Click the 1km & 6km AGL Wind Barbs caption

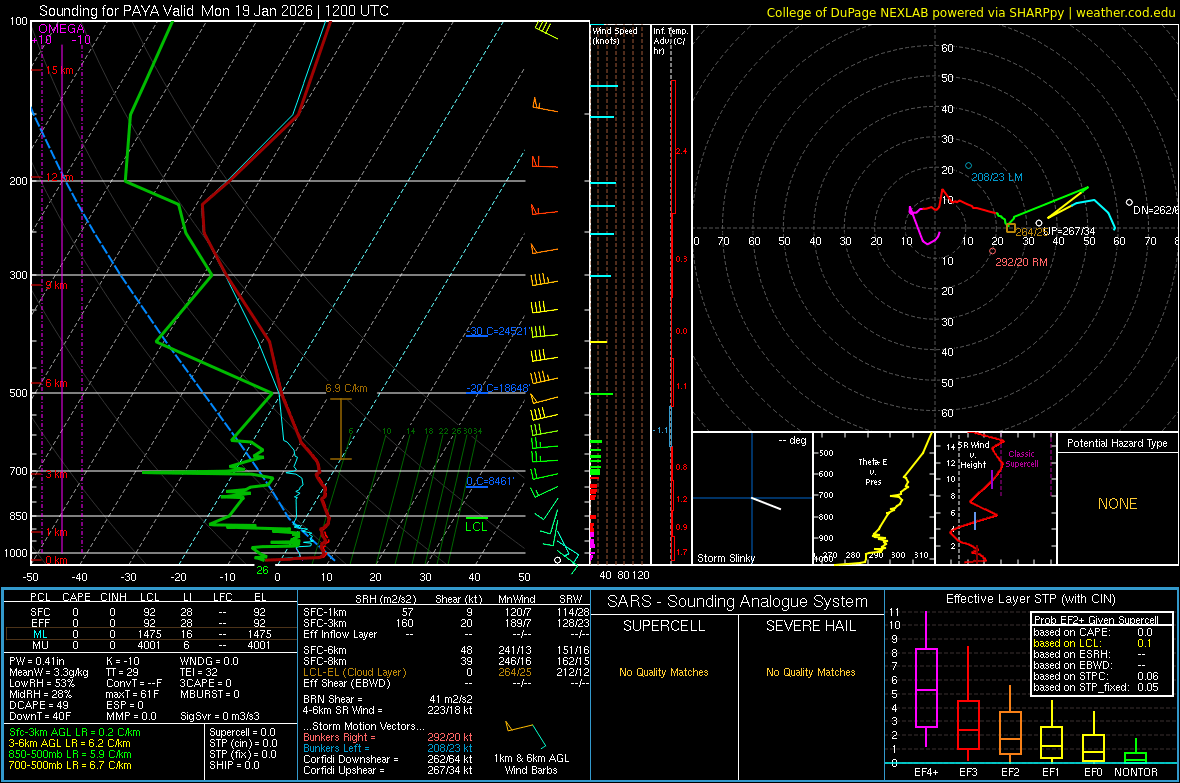tap(531, 764)
